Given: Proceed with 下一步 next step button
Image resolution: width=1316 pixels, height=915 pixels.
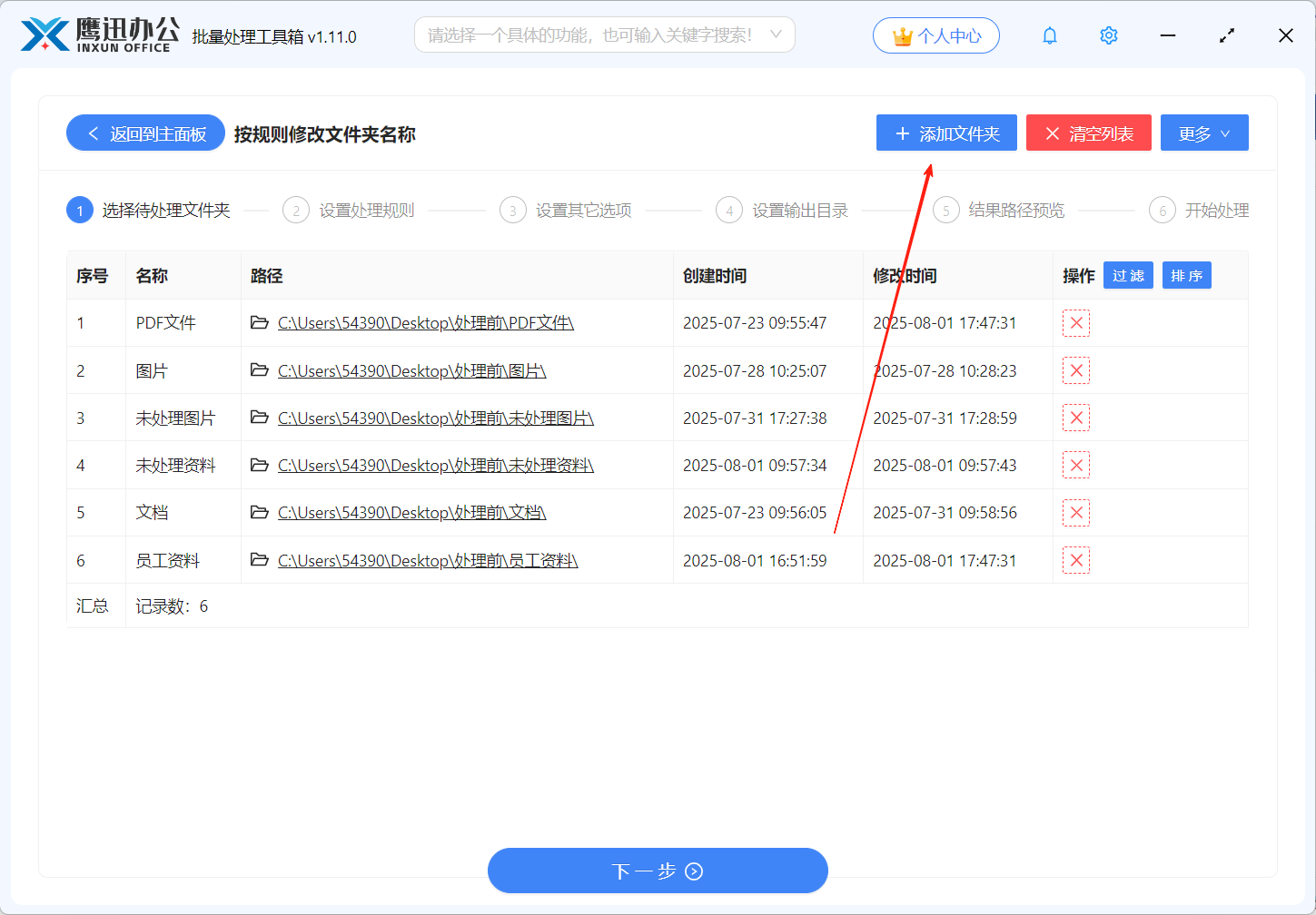Looking at the screenshot, I should pos(658,871).
